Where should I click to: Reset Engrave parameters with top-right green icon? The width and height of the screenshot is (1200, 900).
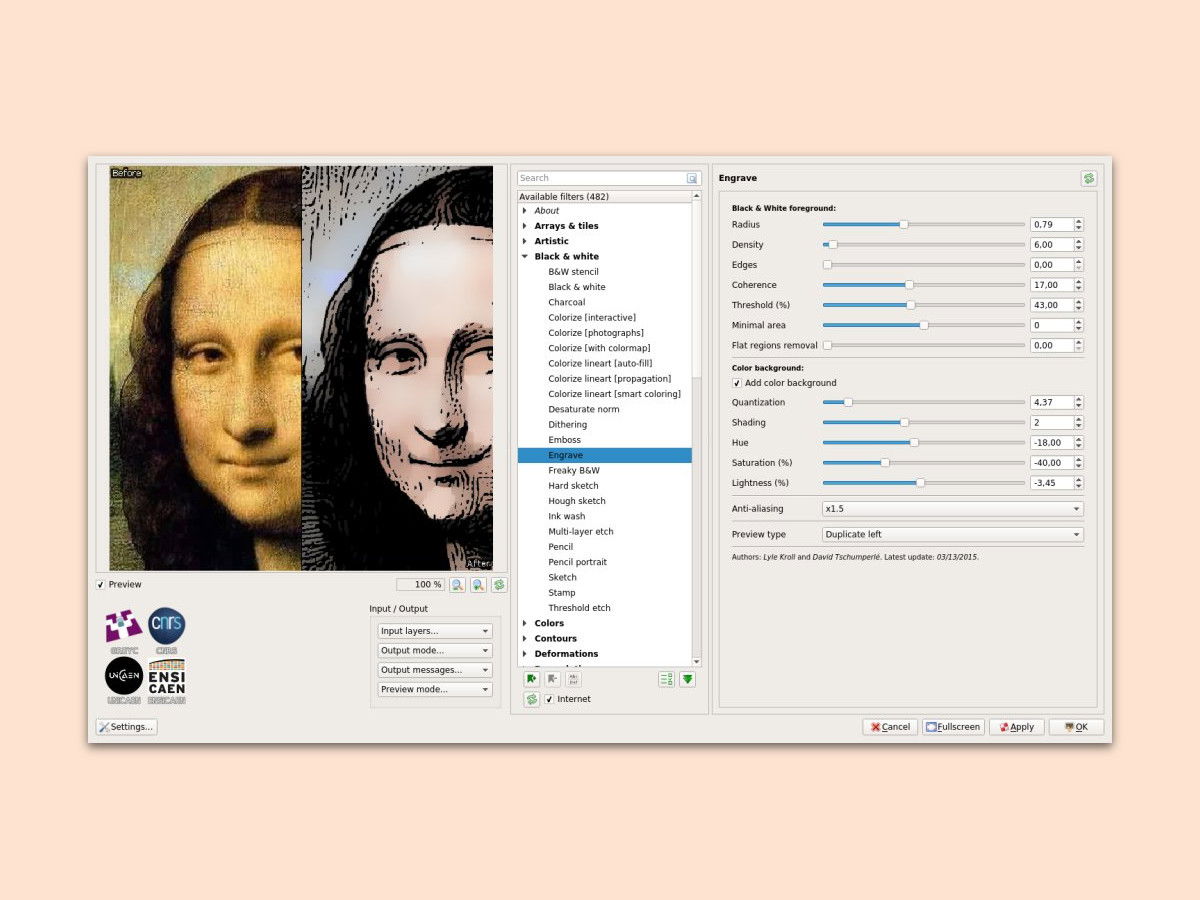(x=1088, y=178)
